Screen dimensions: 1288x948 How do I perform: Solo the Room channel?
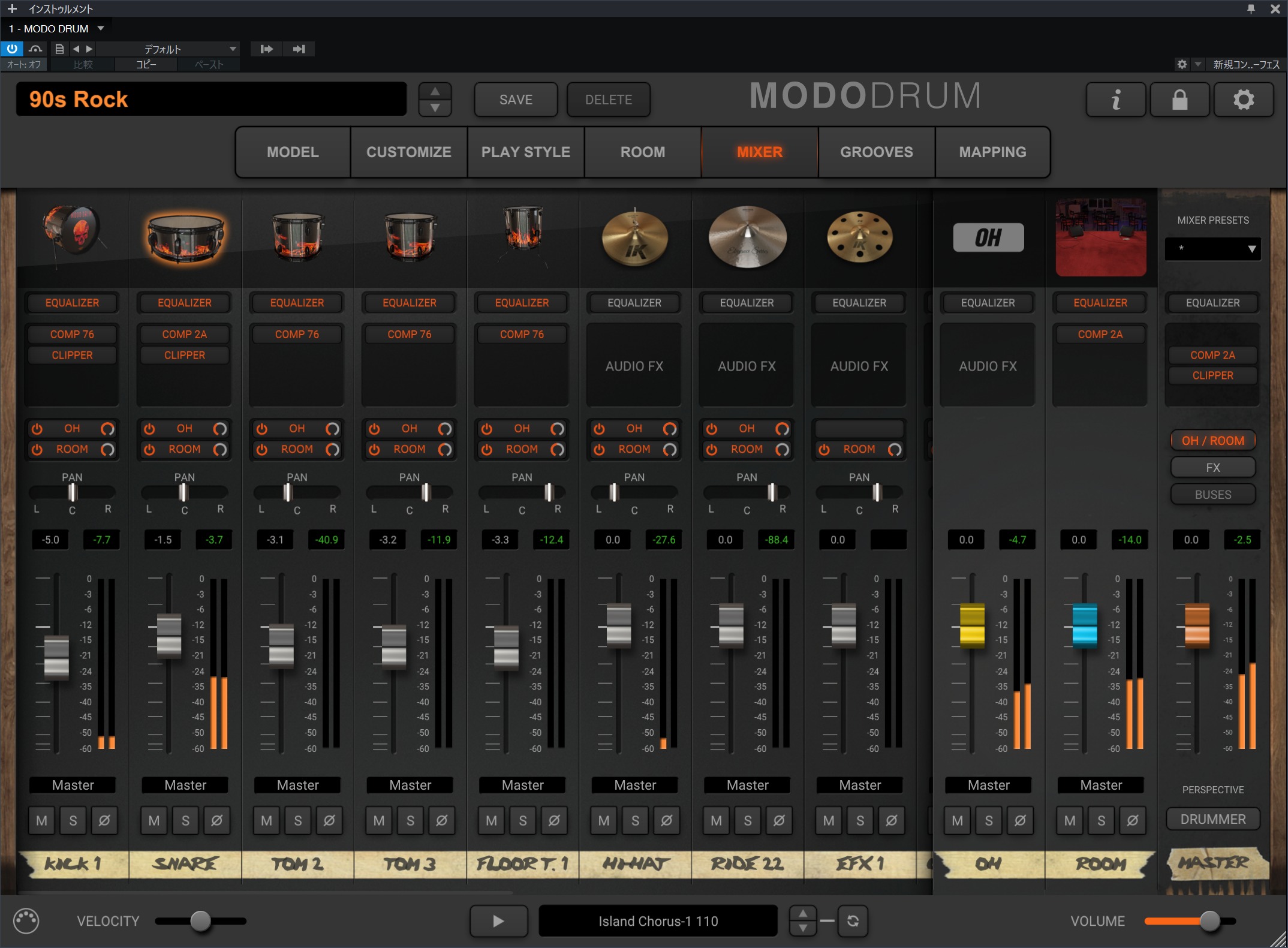tap(1102, 820)
